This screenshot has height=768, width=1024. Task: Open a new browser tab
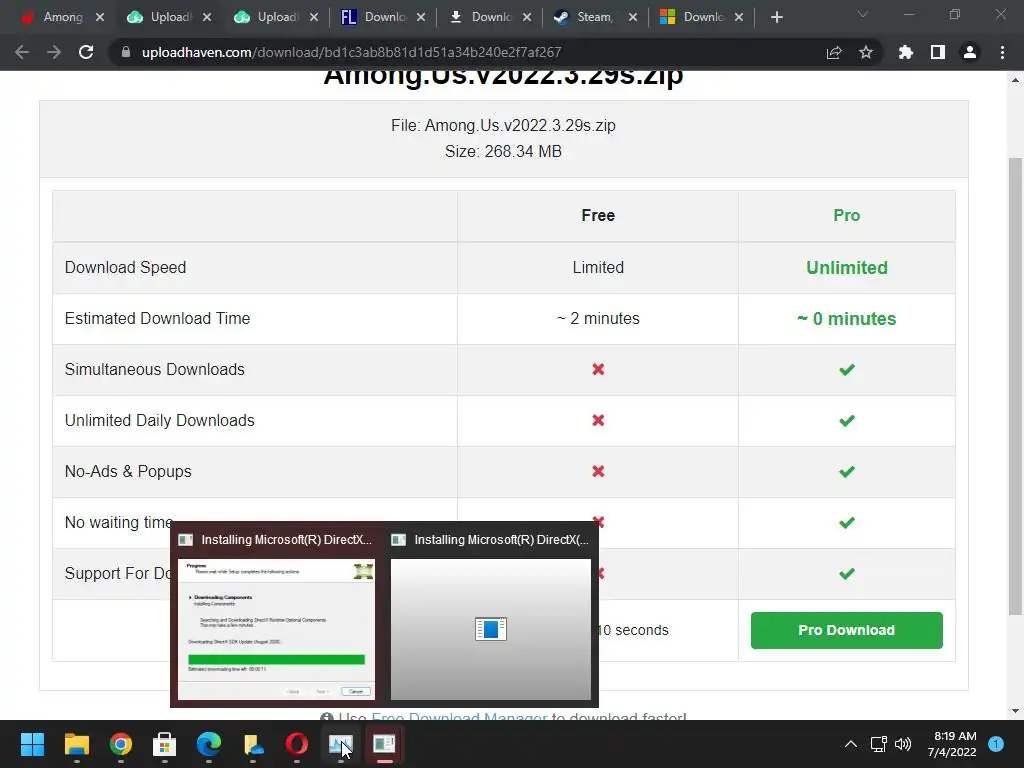[x=776, y=17]
